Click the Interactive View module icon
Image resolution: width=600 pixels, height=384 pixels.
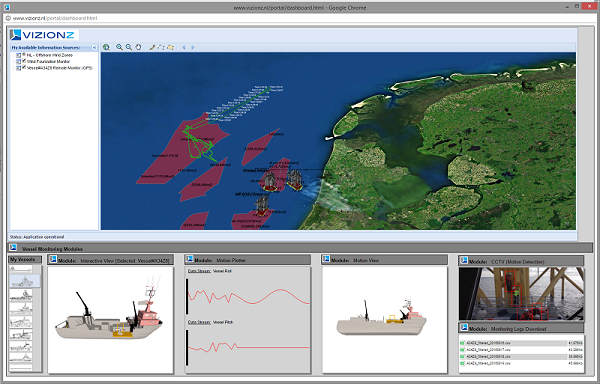53,260
